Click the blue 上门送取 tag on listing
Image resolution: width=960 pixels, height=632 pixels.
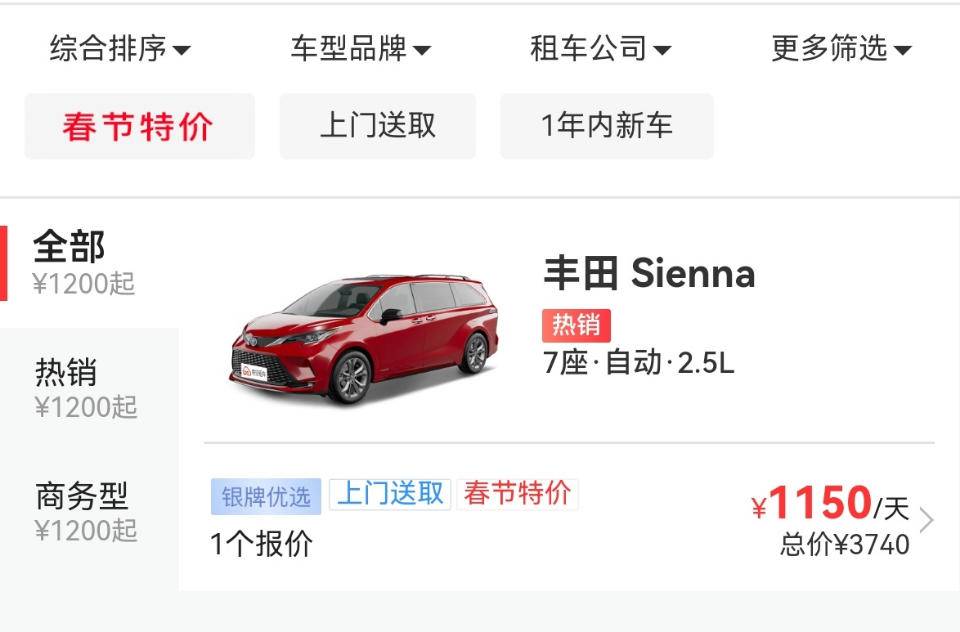[x=390, y=494]
